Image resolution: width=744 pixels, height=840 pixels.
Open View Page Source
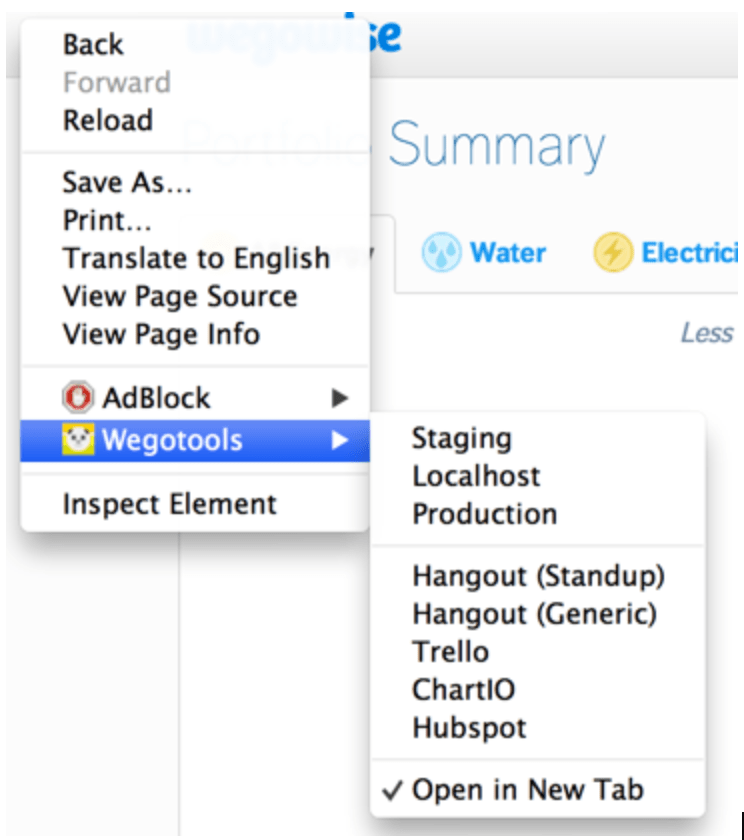[x=179, y=296]
